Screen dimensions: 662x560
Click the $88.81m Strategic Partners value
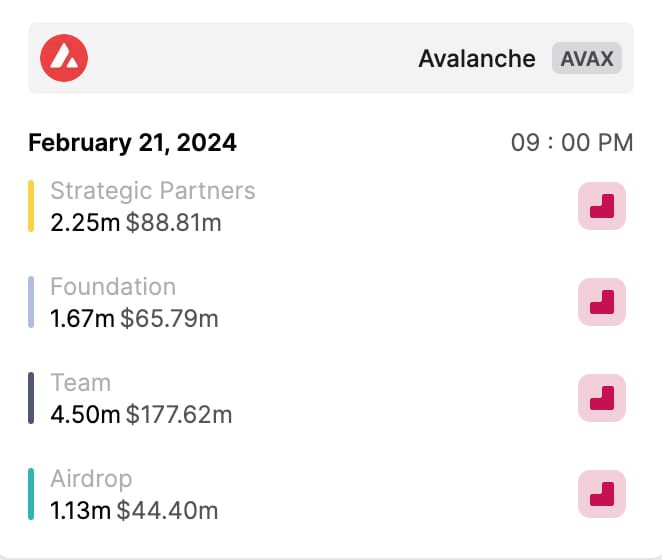tap(174, 223)
